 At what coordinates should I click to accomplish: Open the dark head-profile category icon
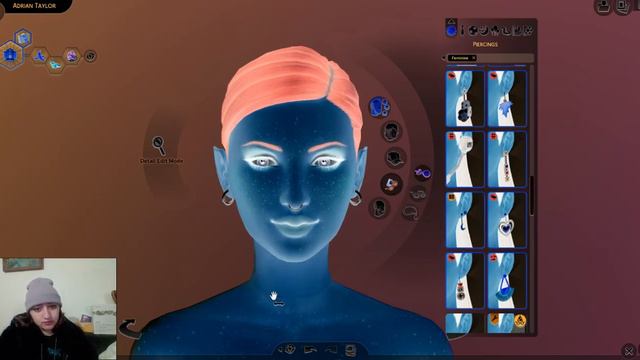pyautogui.click(x=380, y=208)
